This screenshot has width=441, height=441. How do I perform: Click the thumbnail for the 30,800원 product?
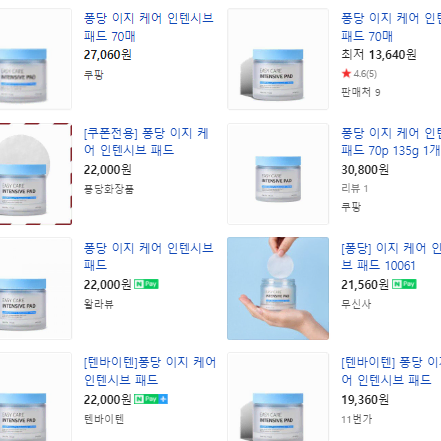[278, 174]
